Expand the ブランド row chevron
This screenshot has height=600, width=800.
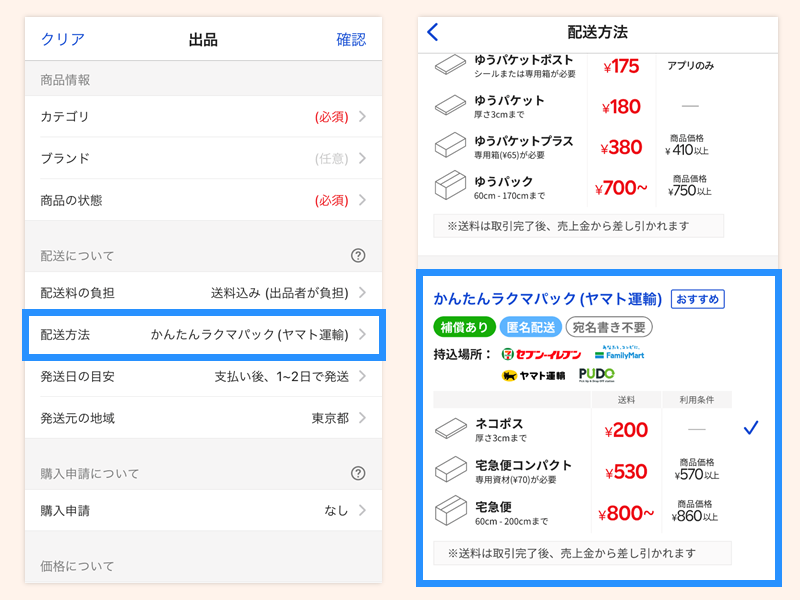tap(362, 158)
